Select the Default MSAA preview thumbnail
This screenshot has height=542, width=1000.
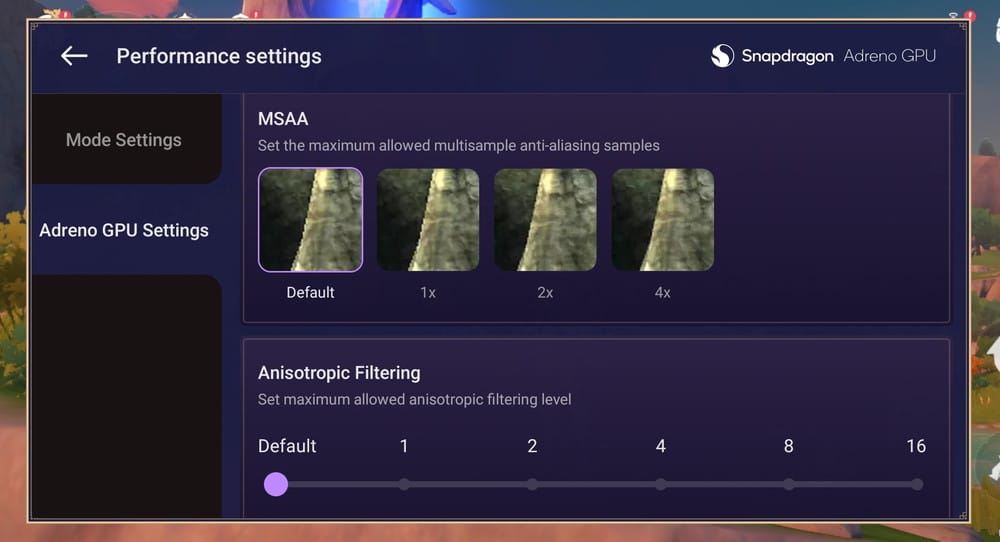coord(310,220)
